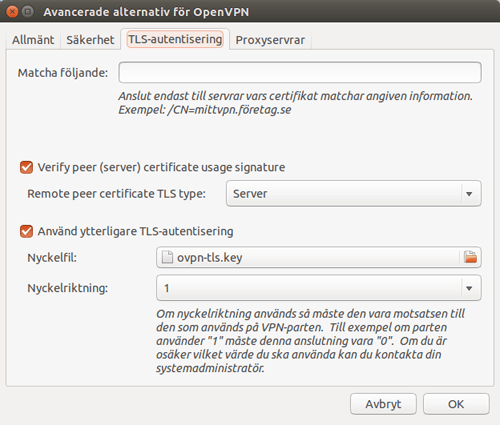Open the Nyckelriktning dropdown showing 1
Image resolution: width=500 pixels, height=425 pixels.
319,288
